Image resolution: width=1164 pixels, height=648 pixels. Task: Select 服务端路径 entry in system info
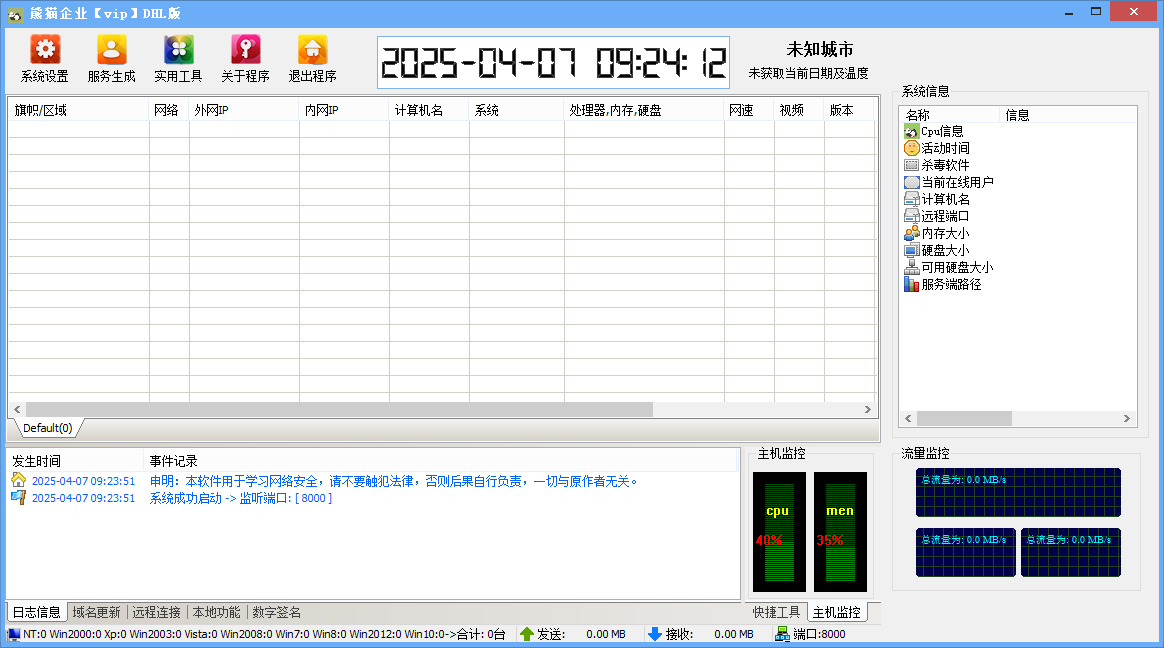point(950,284)
